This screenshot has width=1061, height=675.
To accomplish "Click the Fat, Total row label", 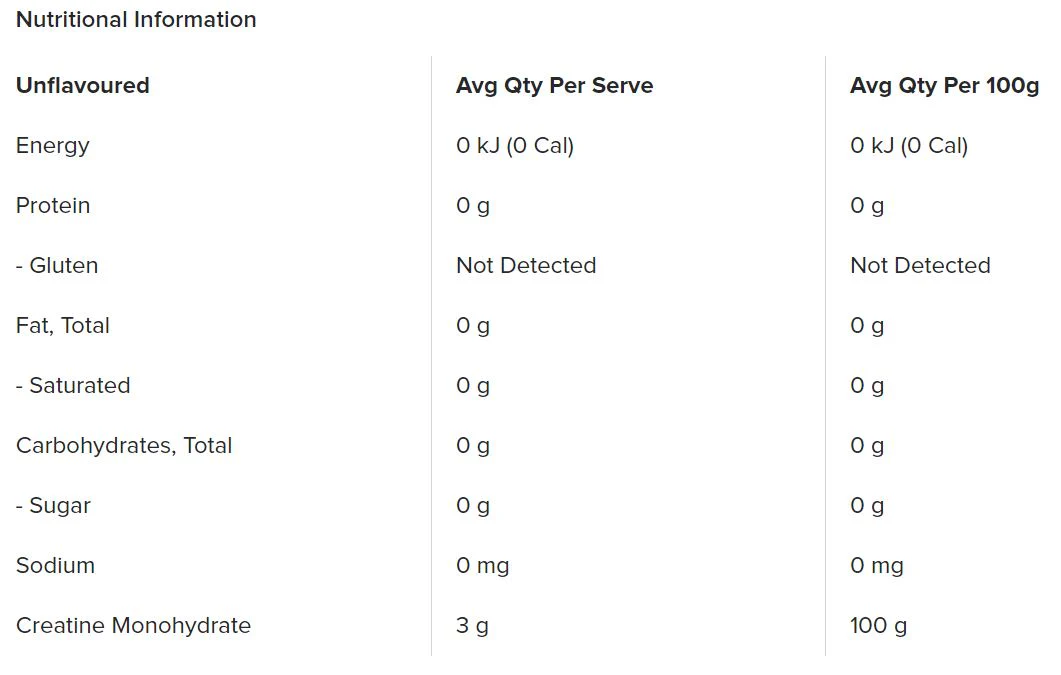I will (63, 326).
